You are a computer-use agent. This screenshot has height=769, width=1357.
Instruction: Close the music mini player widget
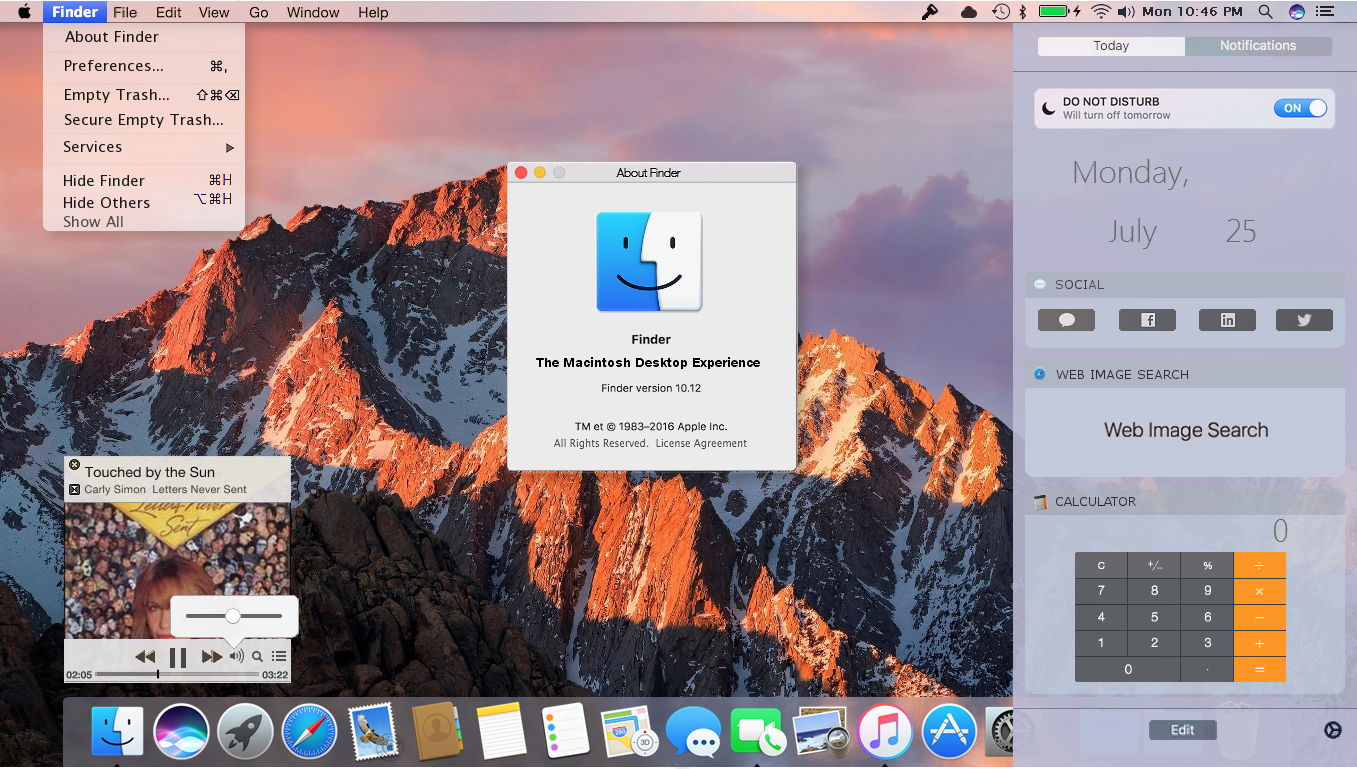[x=74, y=465]
